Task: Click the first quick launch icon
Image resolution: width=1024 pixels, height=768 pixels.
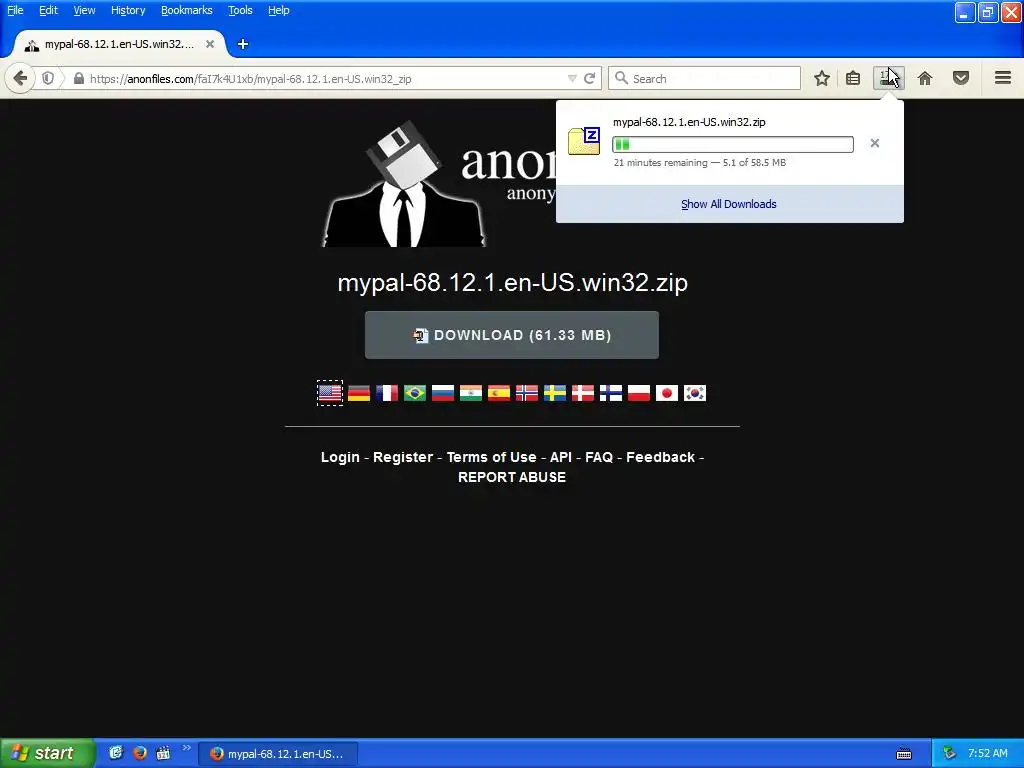Action: click(116, 753)
